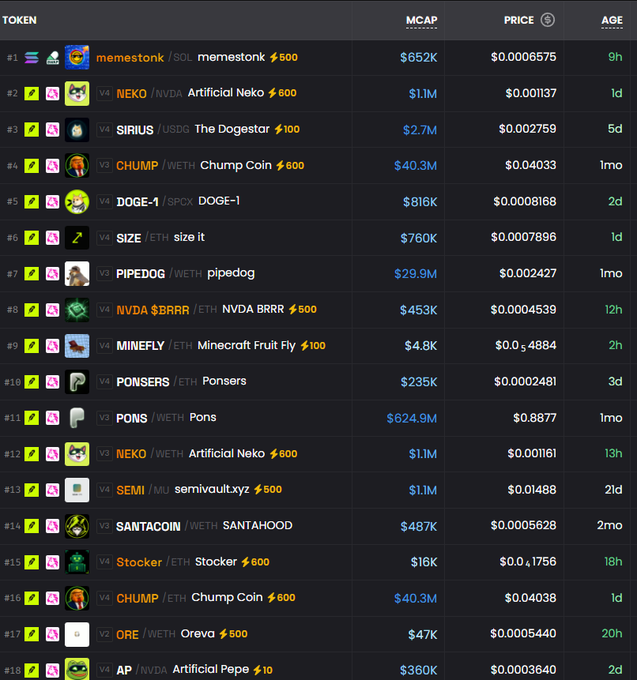637x680 pixels.
Task: Click the $4.8K market cap of MINEFLY
Action: [x=421, y=346]
